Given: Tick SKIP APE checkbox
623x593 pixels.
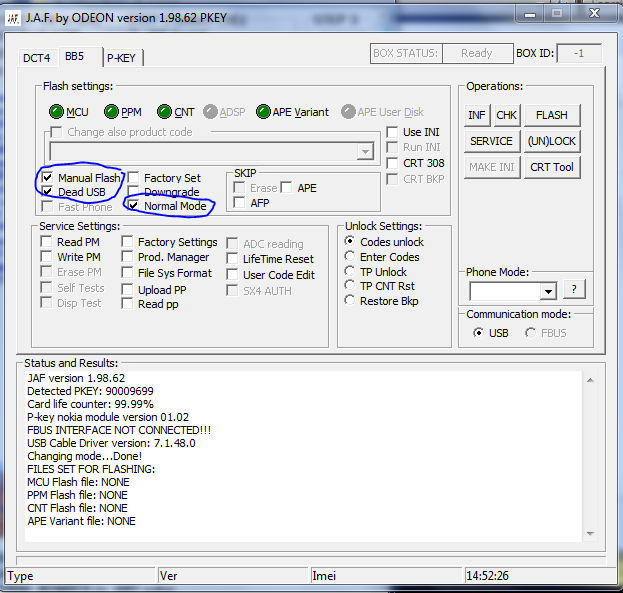Looking at the screenshot, I should 286,188.
